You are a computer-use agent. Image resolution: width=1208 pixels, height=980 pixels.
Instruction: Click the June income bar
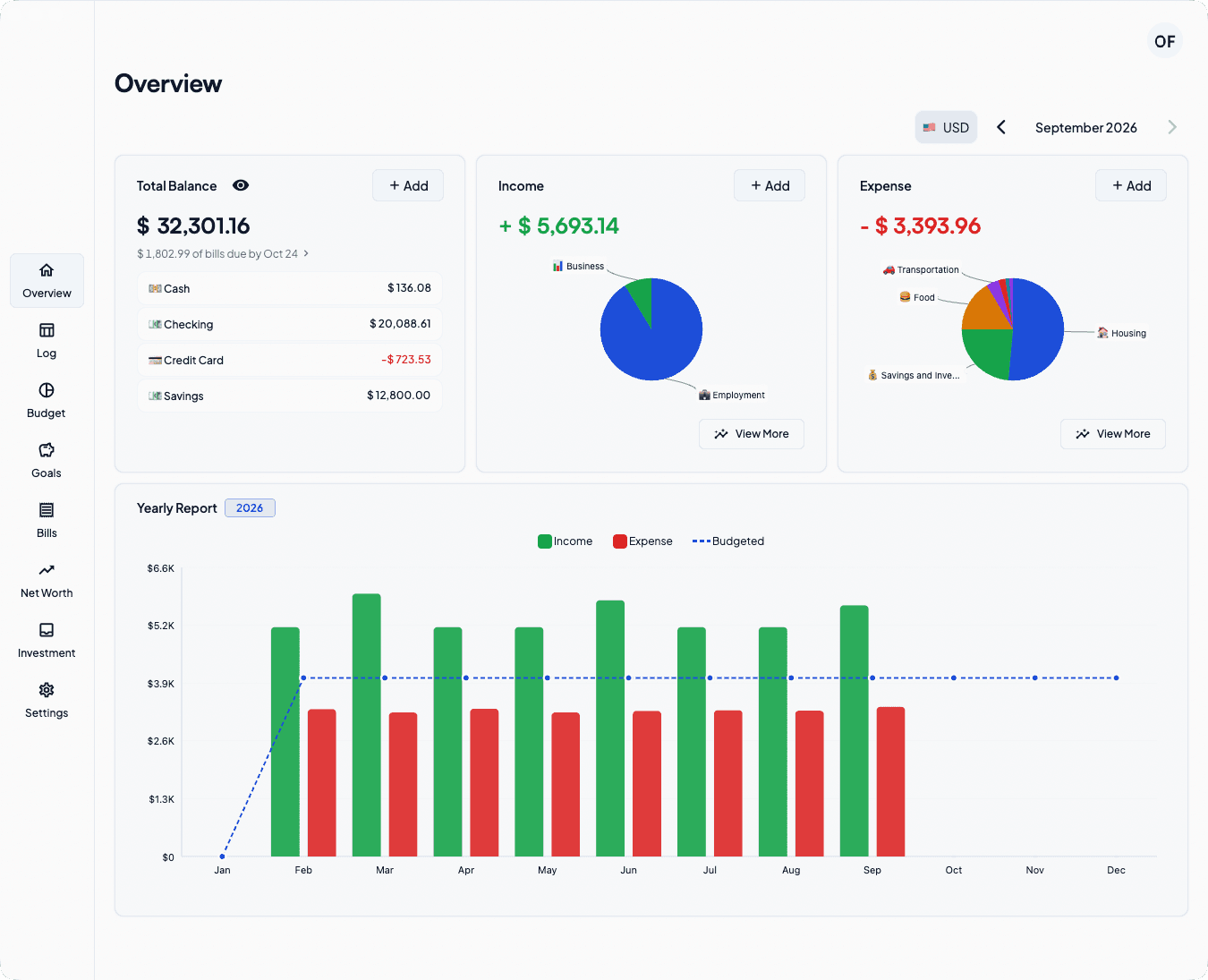point(610,729)
